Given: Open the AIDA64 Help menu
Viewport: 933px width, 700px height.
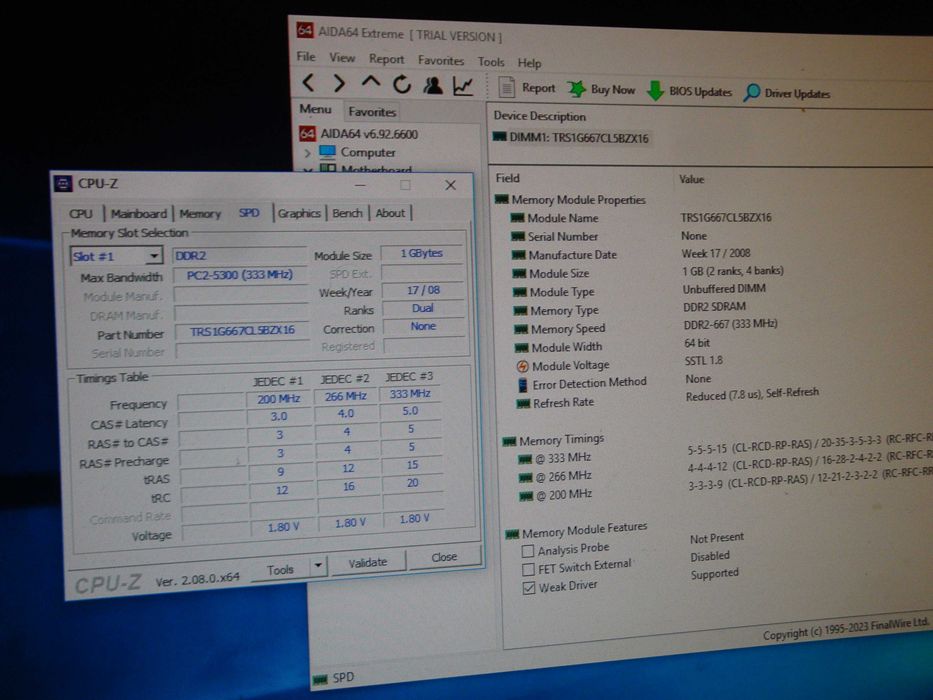Looking at the screenshot, I should tap(529, 62).
